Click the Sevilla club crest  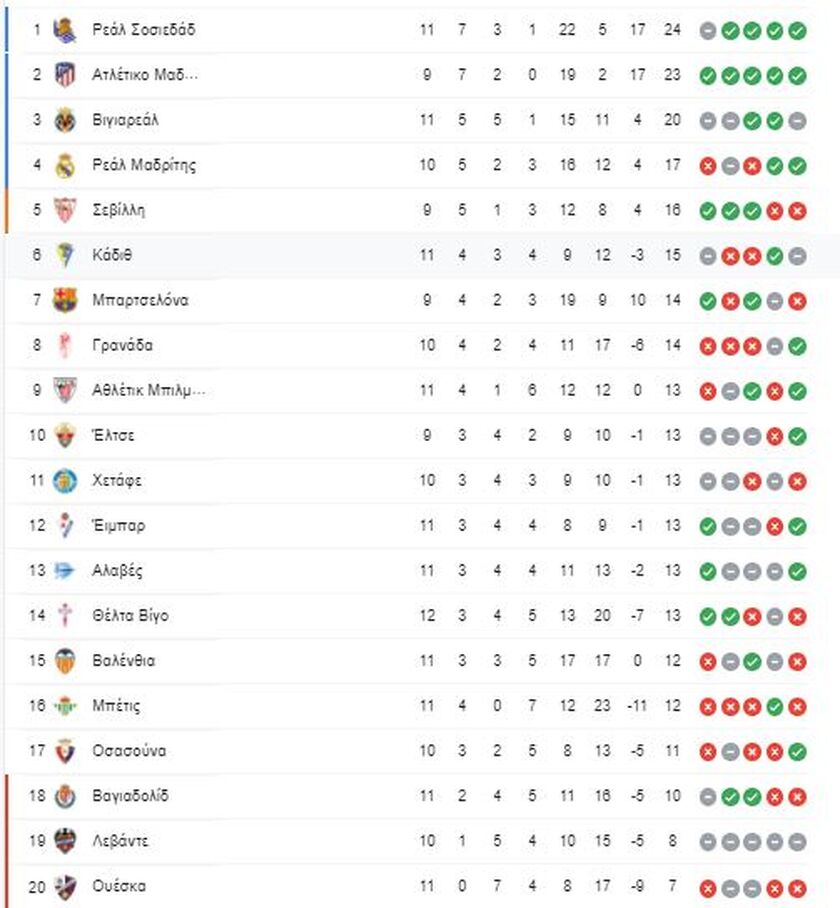coord(65,210)
